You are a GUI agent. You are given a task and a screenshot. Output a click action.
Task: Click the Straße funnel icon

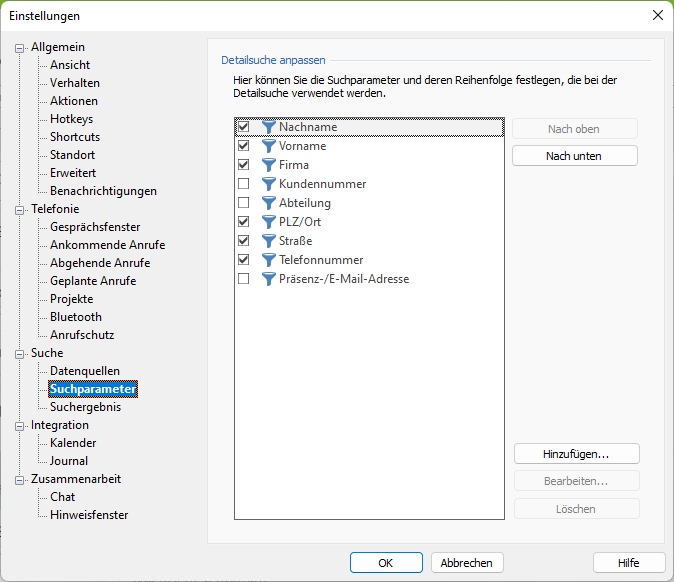tap(268, 241)
